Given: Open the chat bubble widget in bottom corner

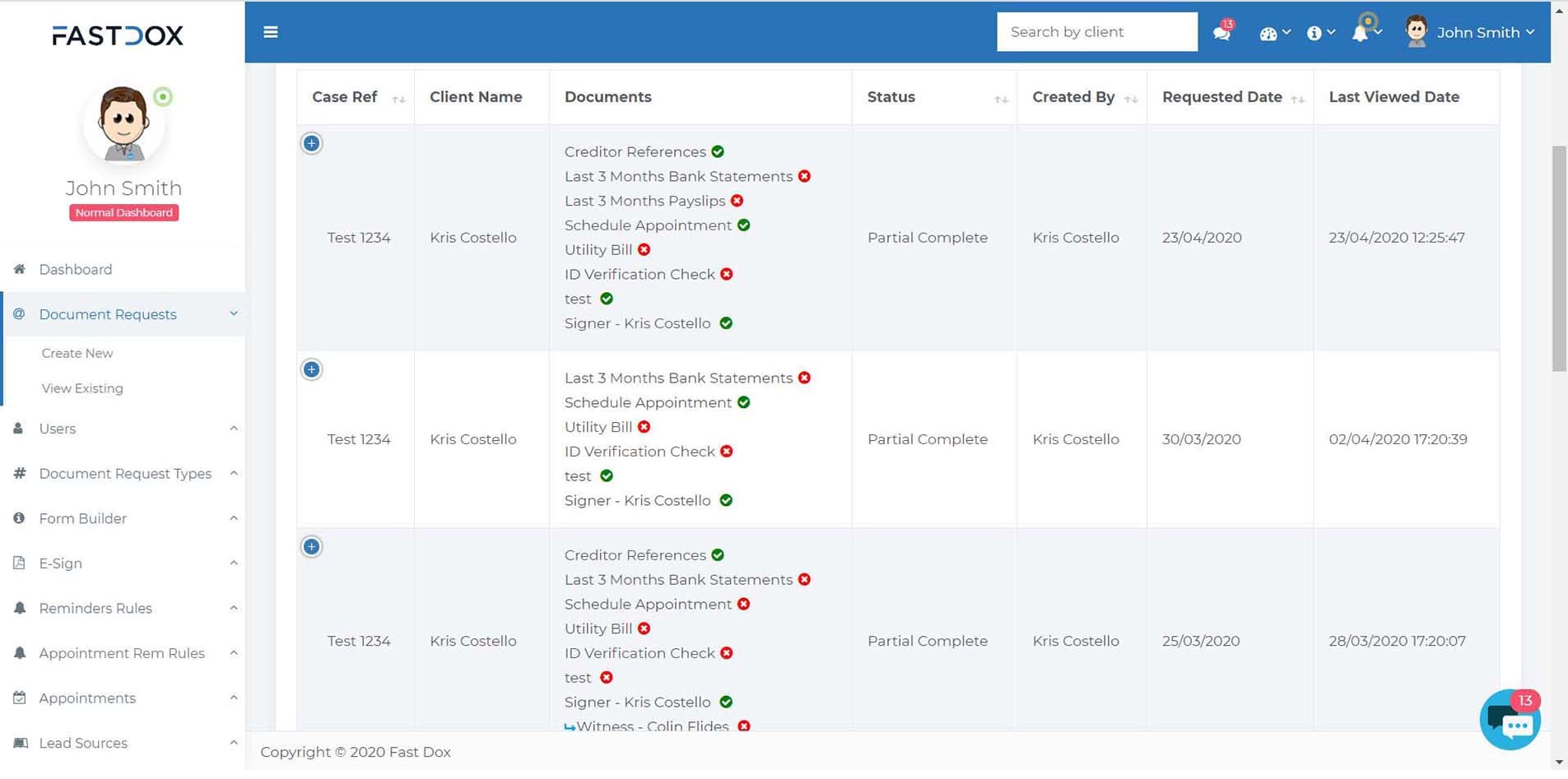Looking at the screenshot, I should 1509,720.
